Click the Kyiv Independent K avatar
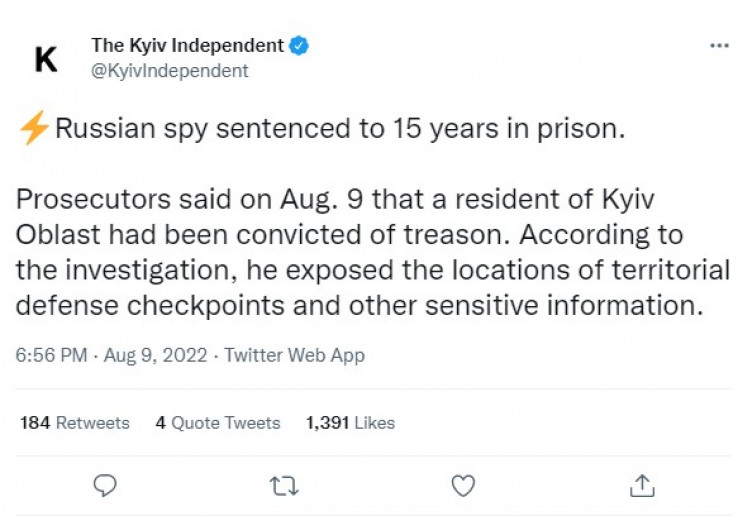738x516 pixels. point(46,59)
